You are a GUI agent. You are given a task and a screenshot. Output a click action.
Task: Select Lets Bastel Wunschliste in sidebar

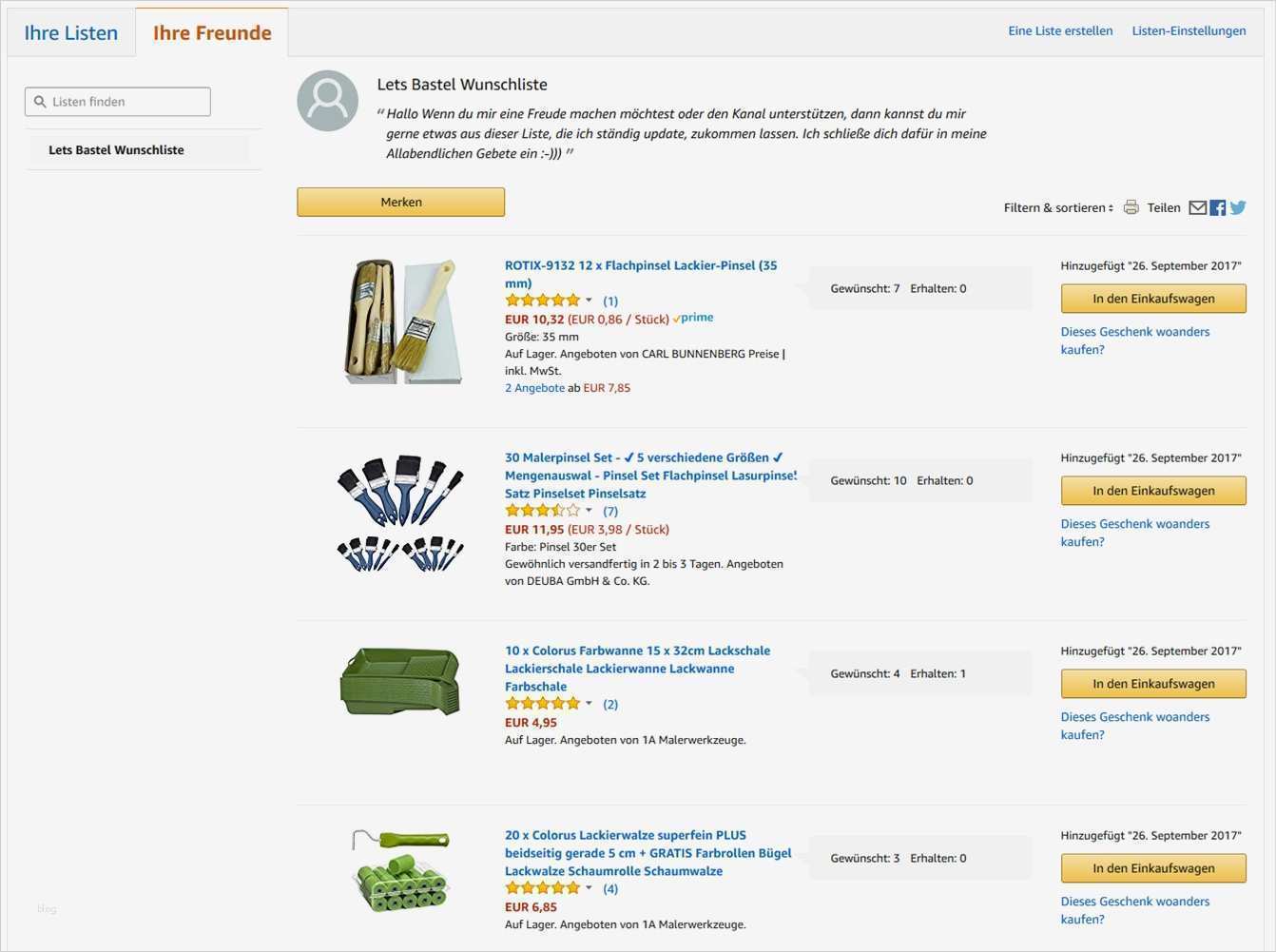(116, 150)
